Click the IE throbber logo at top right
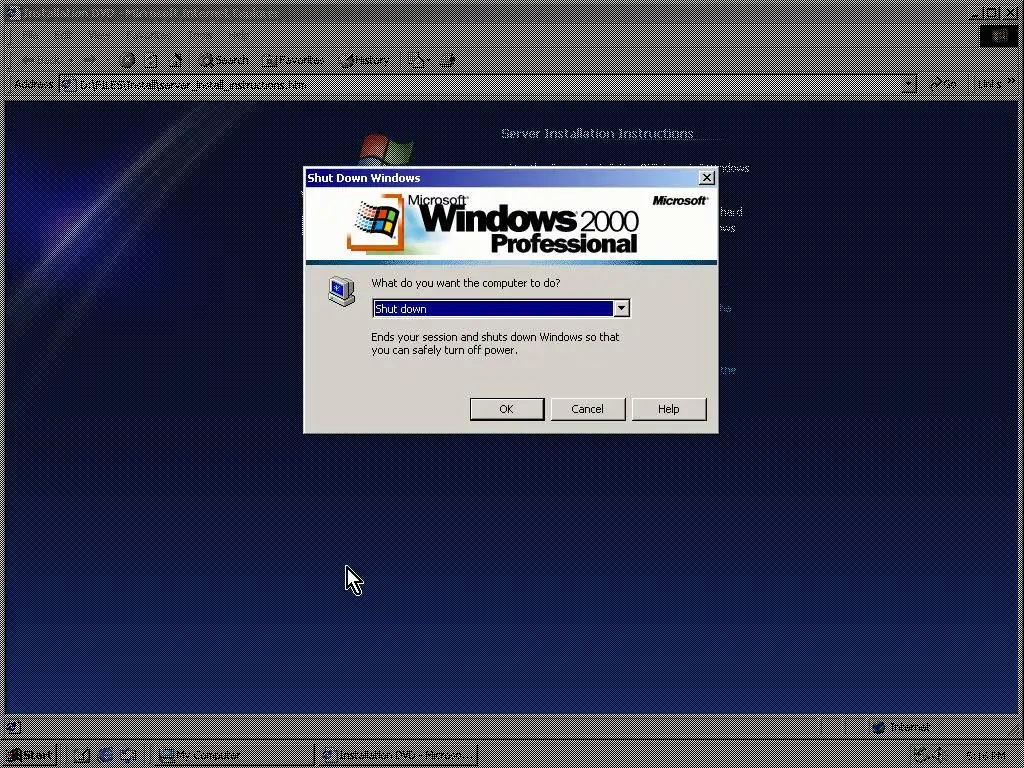This screenshot has width=1024, height=768. click(x=999, y=36)
